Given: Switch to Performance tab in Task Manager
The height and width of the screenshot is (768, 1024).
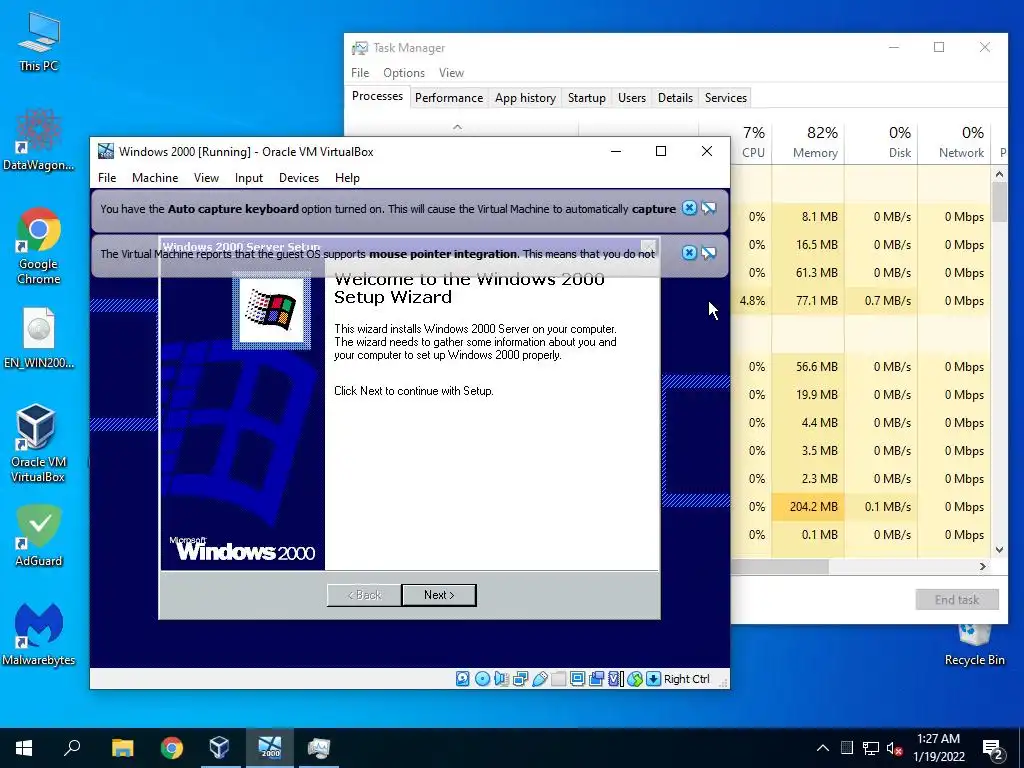Looking at the screenshot, I should 449,97.
